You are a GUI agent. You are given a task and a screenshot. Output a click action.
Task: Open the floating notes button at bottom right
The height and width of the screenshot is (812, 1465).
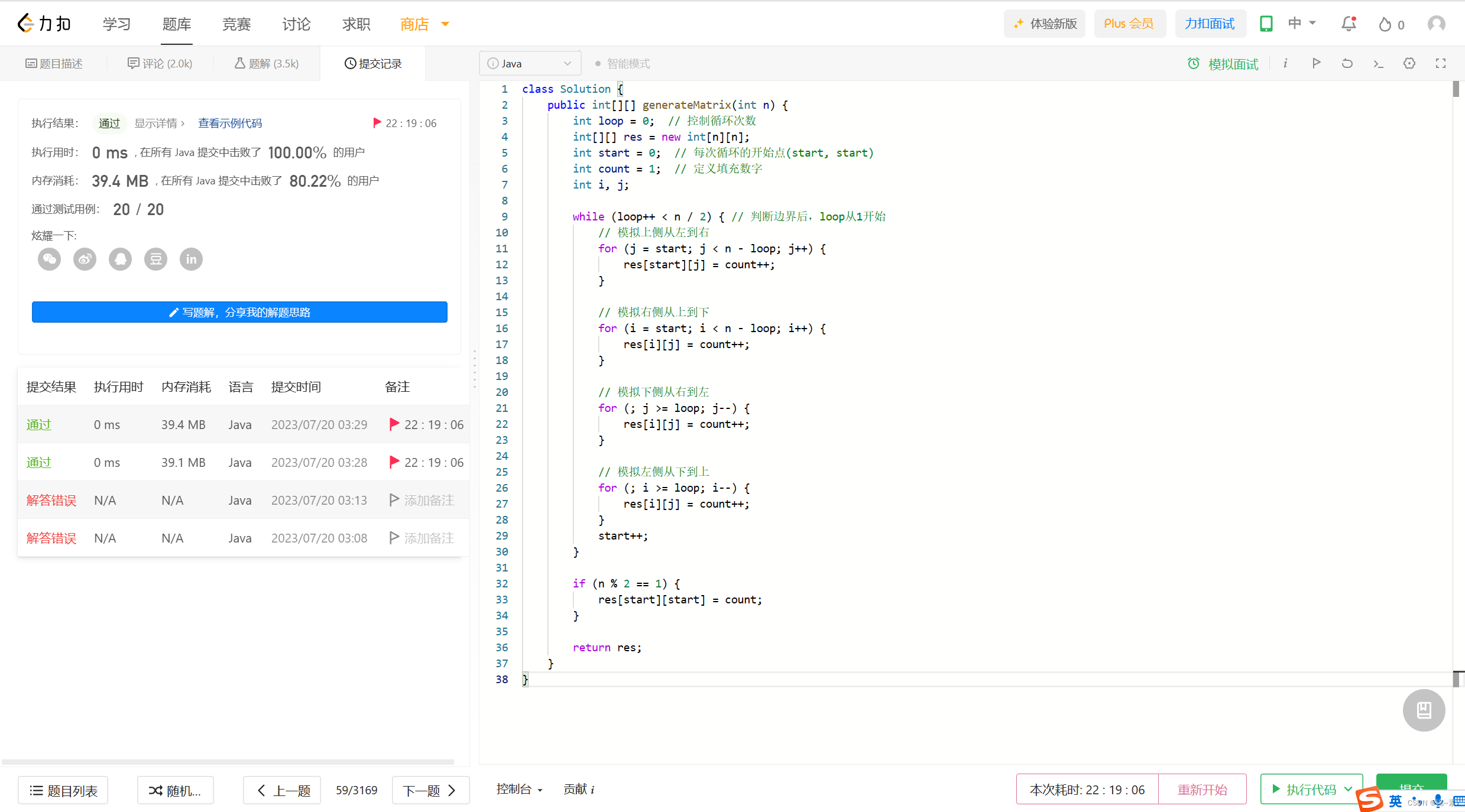pyautogui.click(x=1424, y=710)
